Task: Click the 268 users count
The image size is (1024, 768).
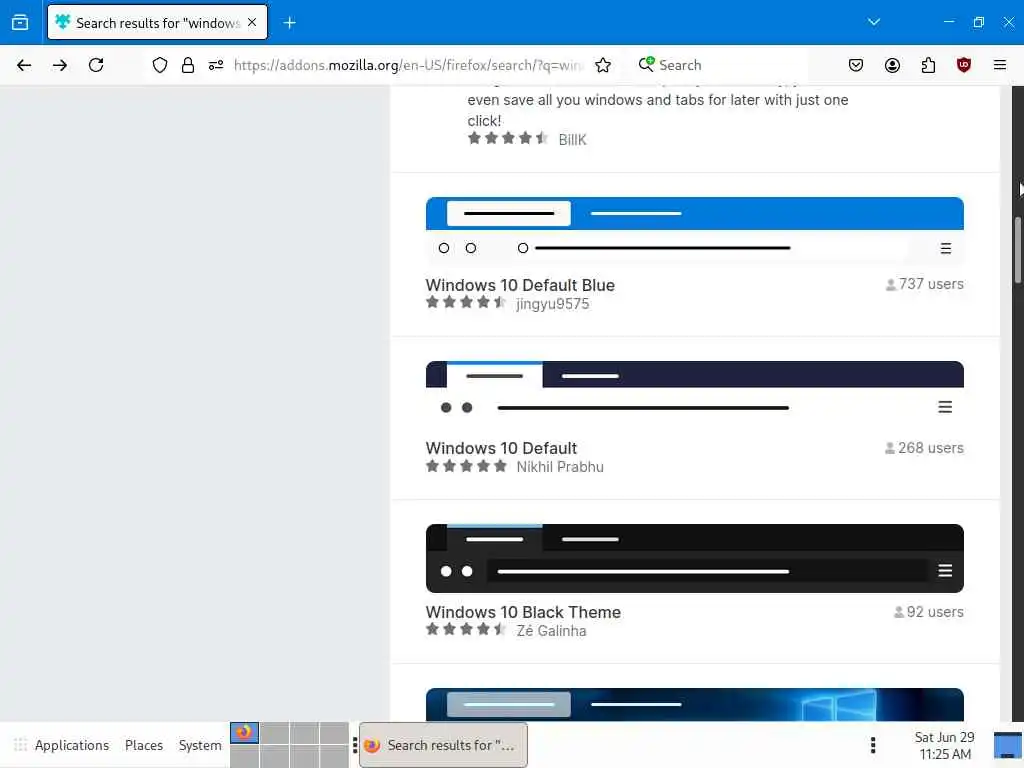Action: (923, 449)
